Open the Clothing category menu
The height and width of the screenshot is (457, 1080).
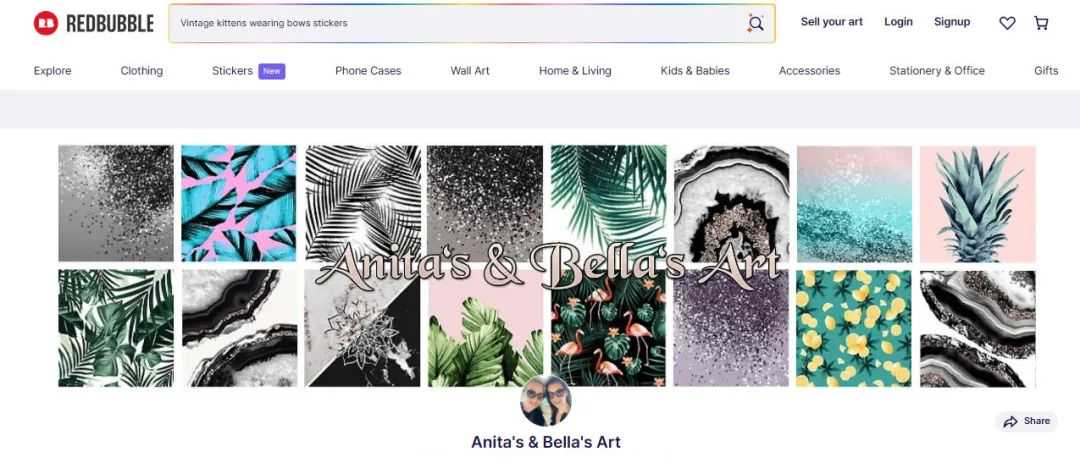tap(142, 70)
